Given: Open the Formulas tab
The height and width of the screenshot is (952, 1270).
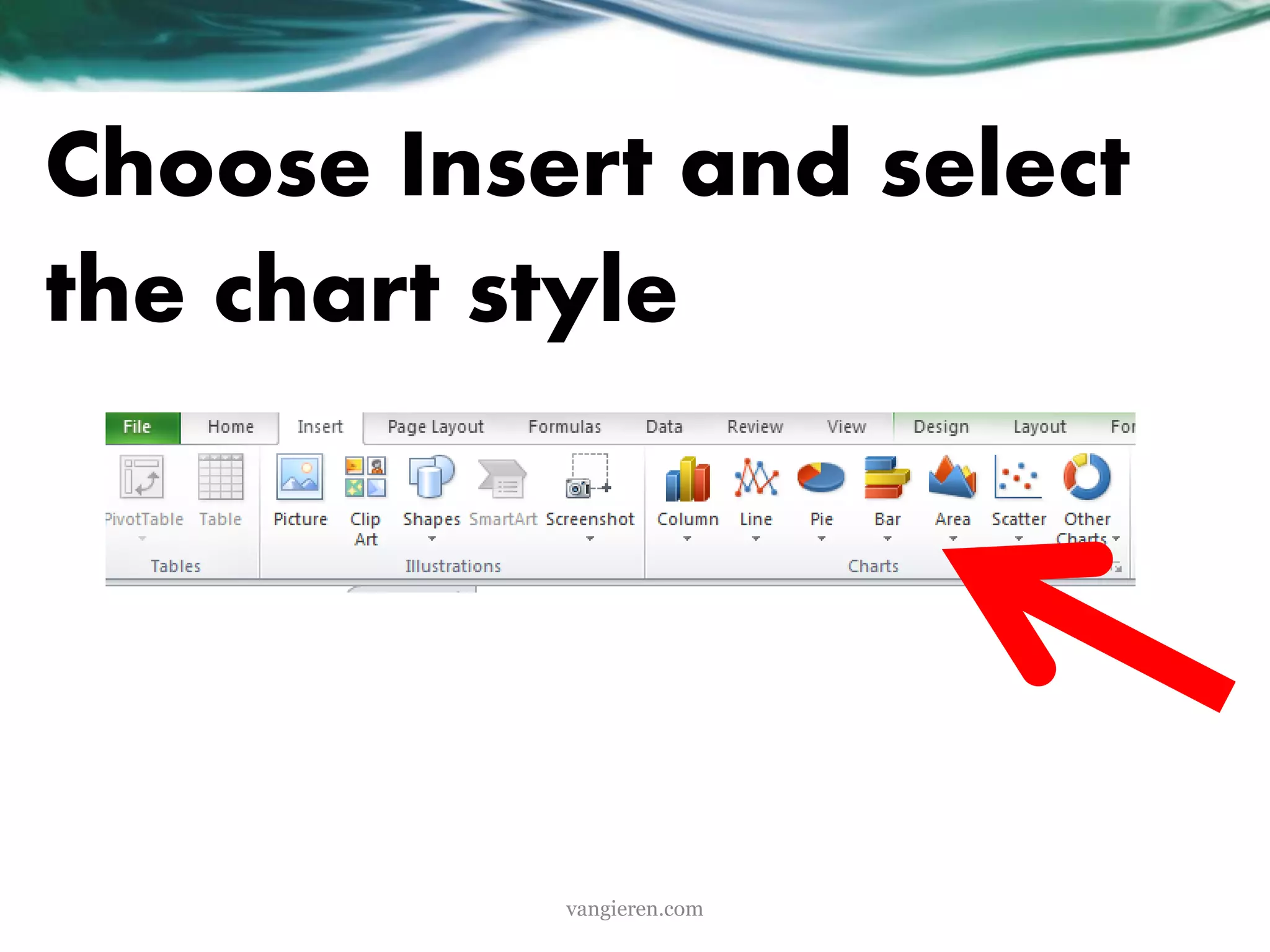Looking at the screenshot, I should (564, 428).
